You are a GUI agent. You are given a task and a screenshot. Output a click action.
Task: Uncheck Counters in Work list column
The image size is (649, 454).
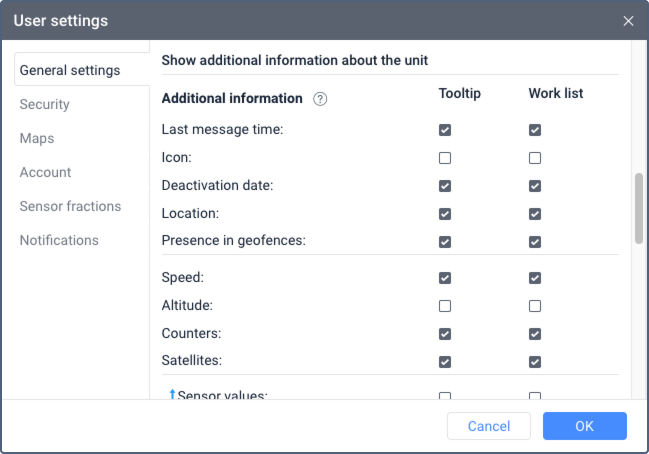[535, 334]
